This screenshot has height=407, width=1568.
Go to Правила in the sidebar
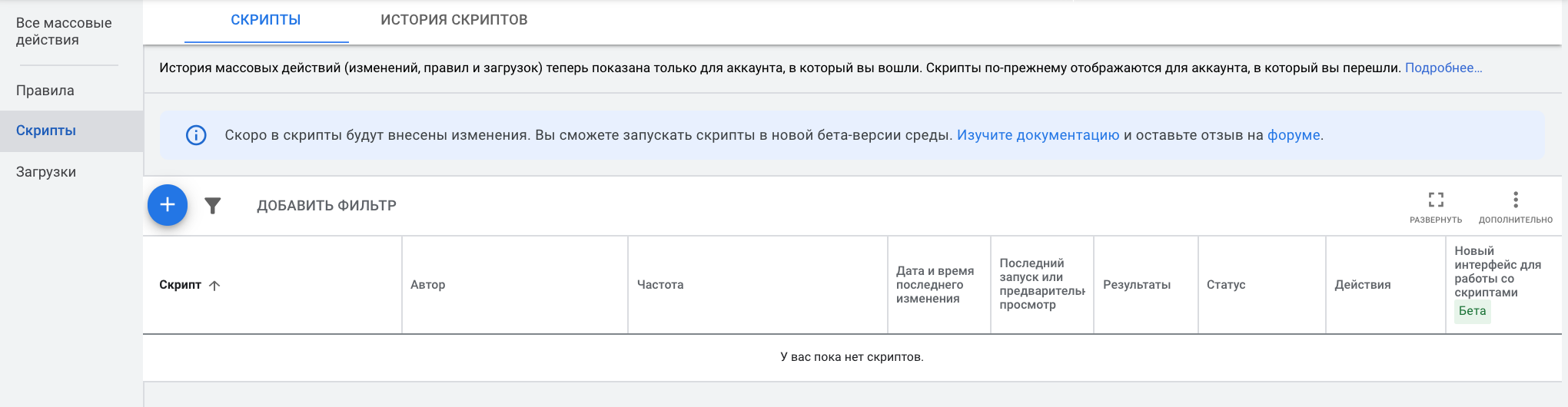pyautogui.click(x=45, y=91)
